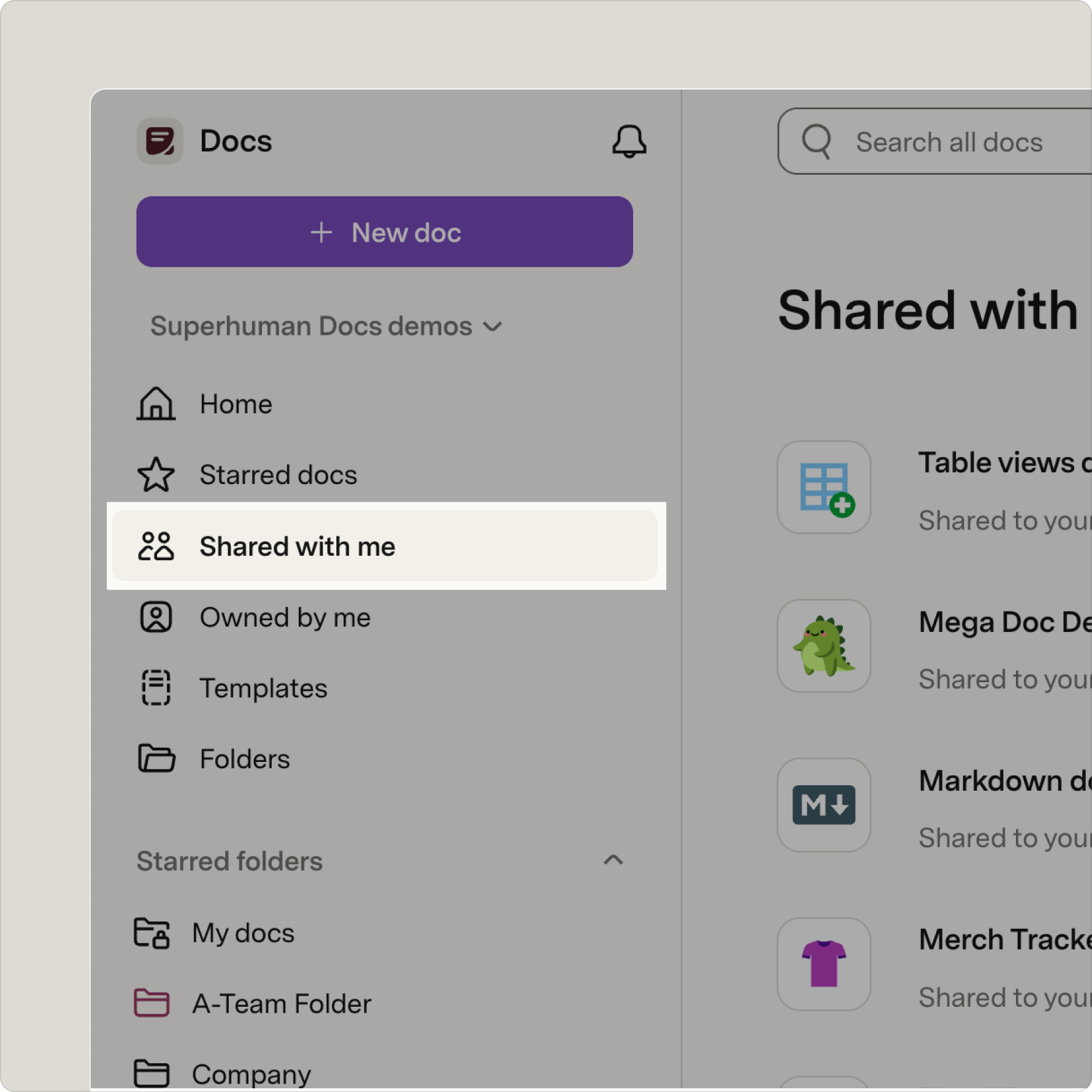The height and width of the screenshot is (1092, 1092).
Task: Open the Markdown doc title
Action: click(x=1005, y=781)
